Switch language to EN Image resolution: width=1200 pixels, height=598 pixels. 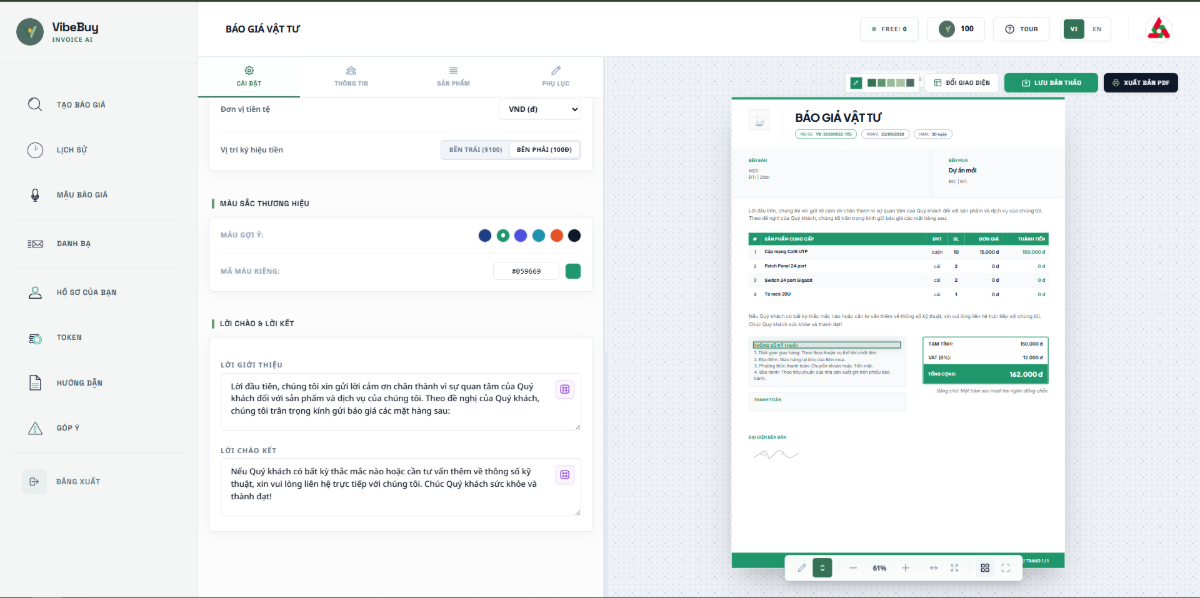[x=1097, y=29]
